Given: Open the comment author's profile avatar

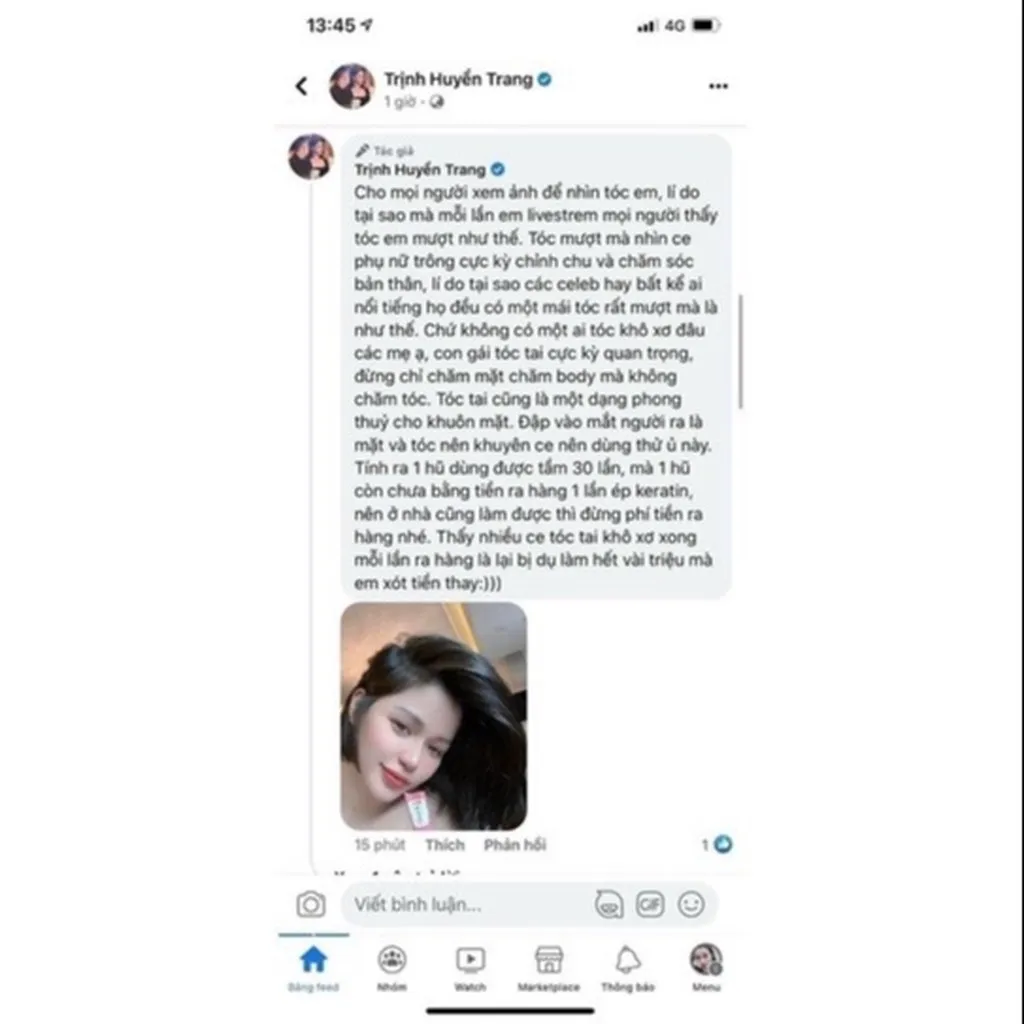Looking at the screenshot, I should pyautogui.click(x=311, y=157).
